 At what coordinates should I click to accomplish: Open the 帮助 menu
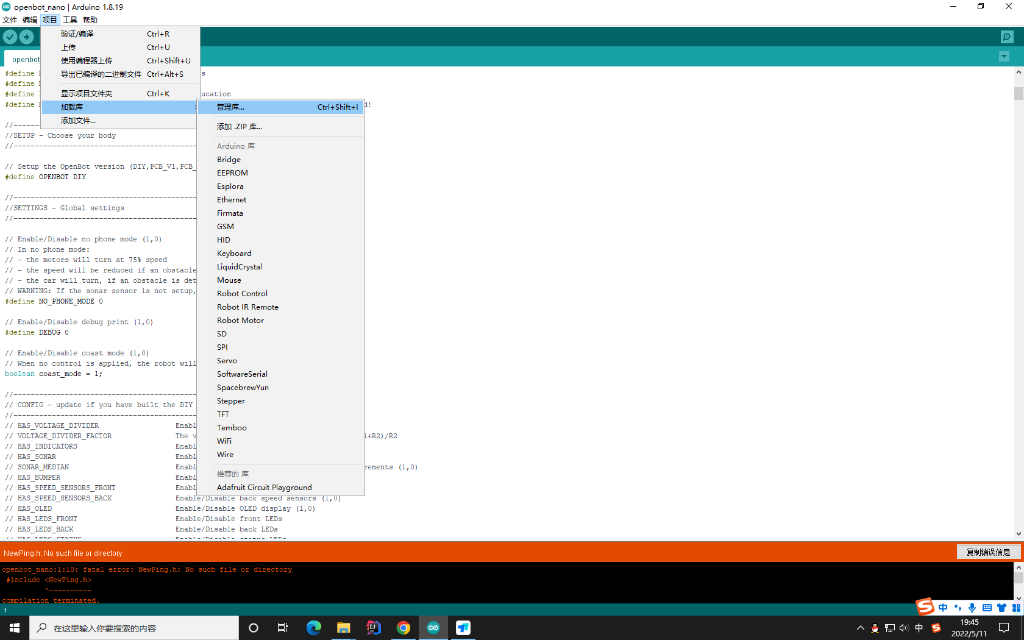coord(90,20)
